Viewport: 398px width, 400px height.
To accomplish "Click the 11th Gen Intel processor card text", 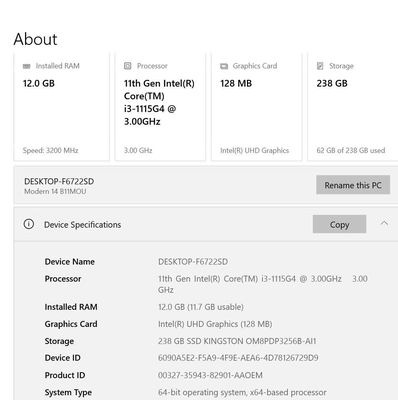I will [159, 102].
